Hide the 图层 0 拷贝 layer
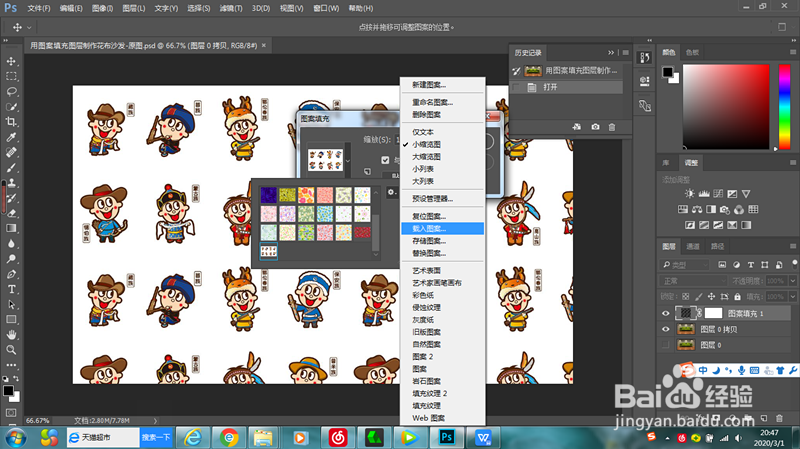The height and width of the screenshot is (449, 800). 665,329
